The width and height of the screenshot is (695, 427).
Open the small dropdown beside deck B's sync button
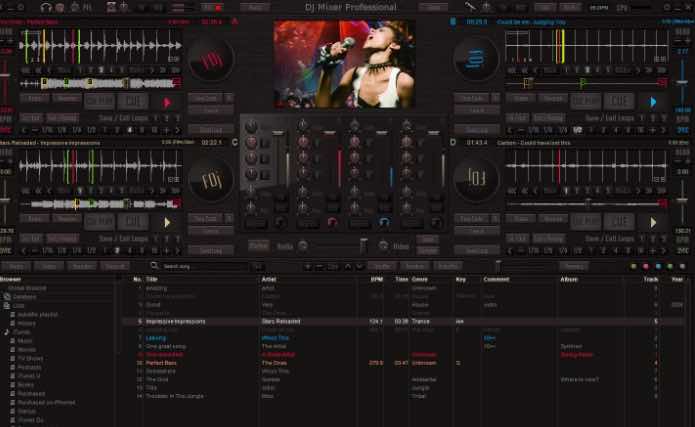[x=496, y=98]
